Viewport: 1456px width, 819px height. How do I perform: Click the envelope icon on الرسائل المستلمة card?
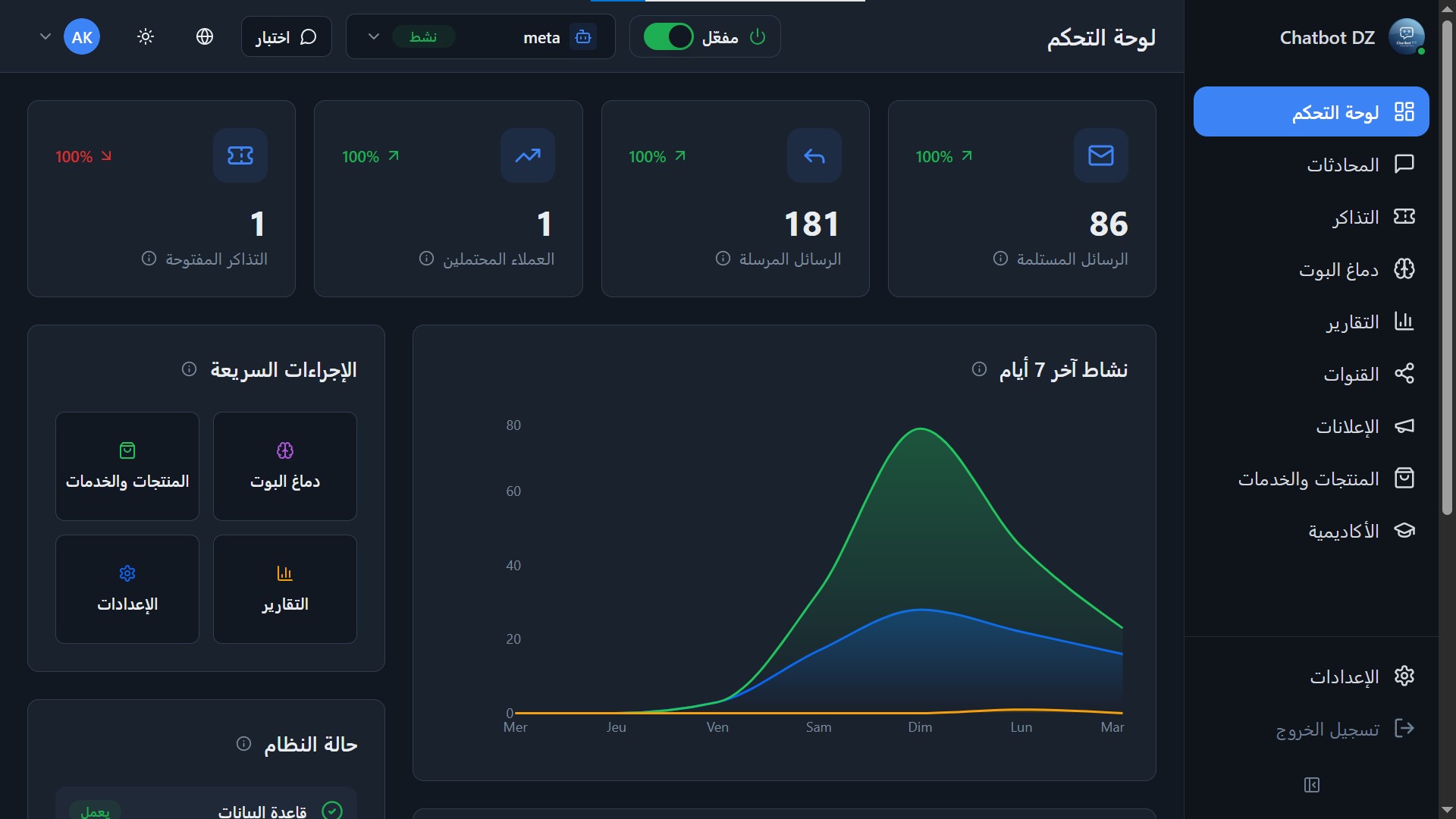tap(1100, 155)
